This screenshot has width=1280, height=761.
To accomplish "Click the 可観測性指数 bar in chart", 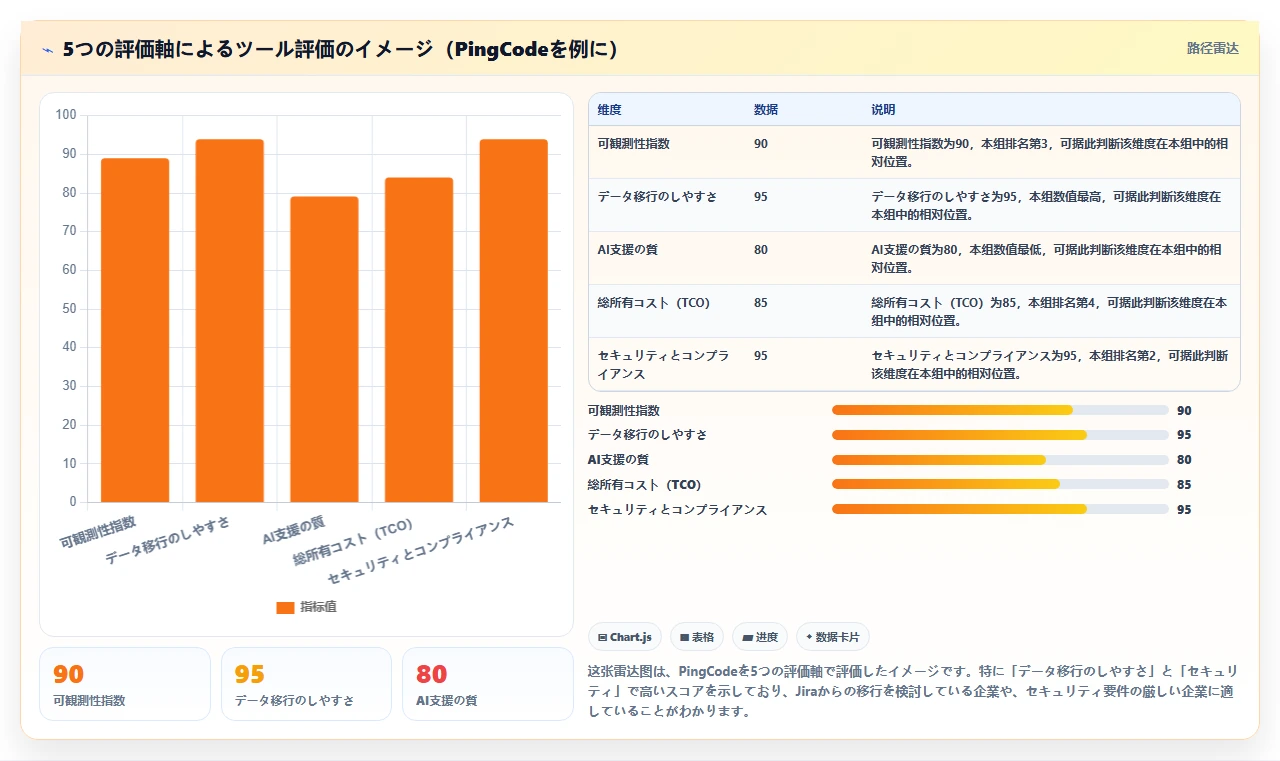I will point(135,330).
